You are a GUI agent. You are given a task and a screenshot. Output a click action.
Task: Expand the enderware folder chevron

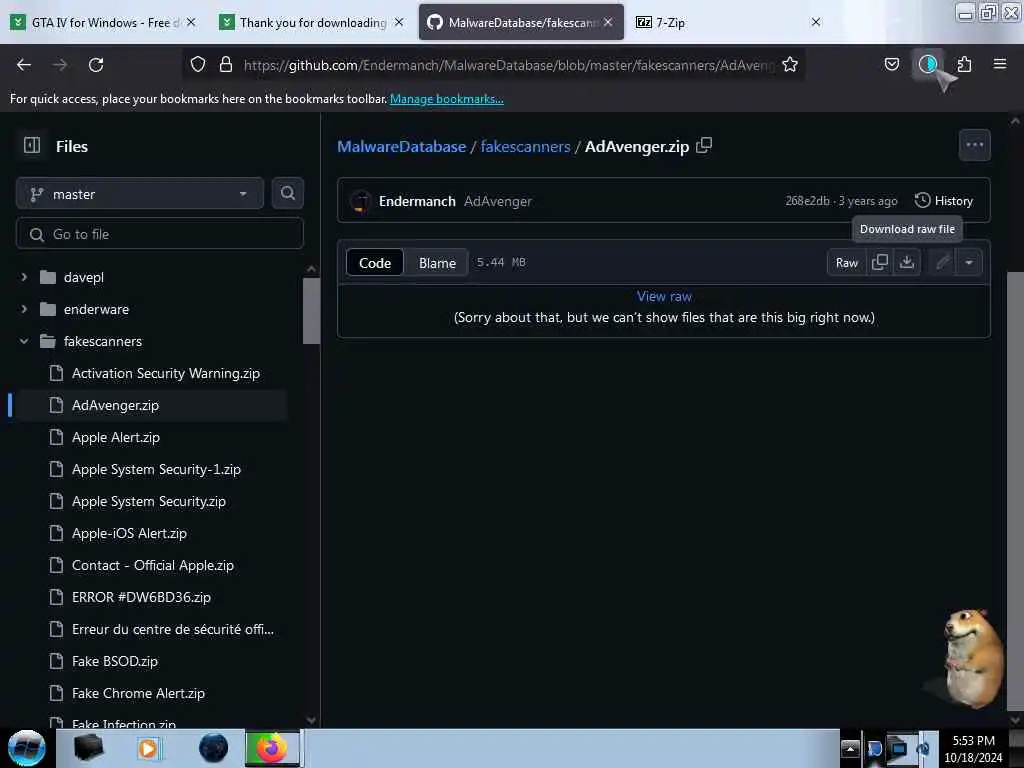coord(24,309)
